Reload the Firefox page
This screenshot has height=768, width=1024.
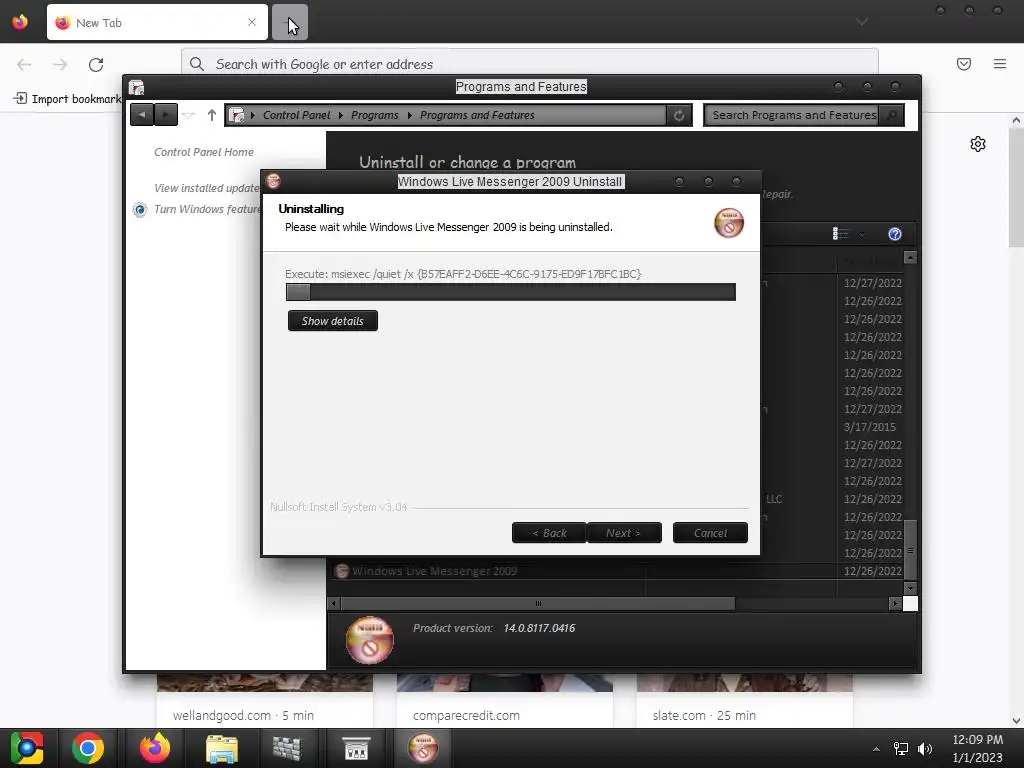pos(96,64)
